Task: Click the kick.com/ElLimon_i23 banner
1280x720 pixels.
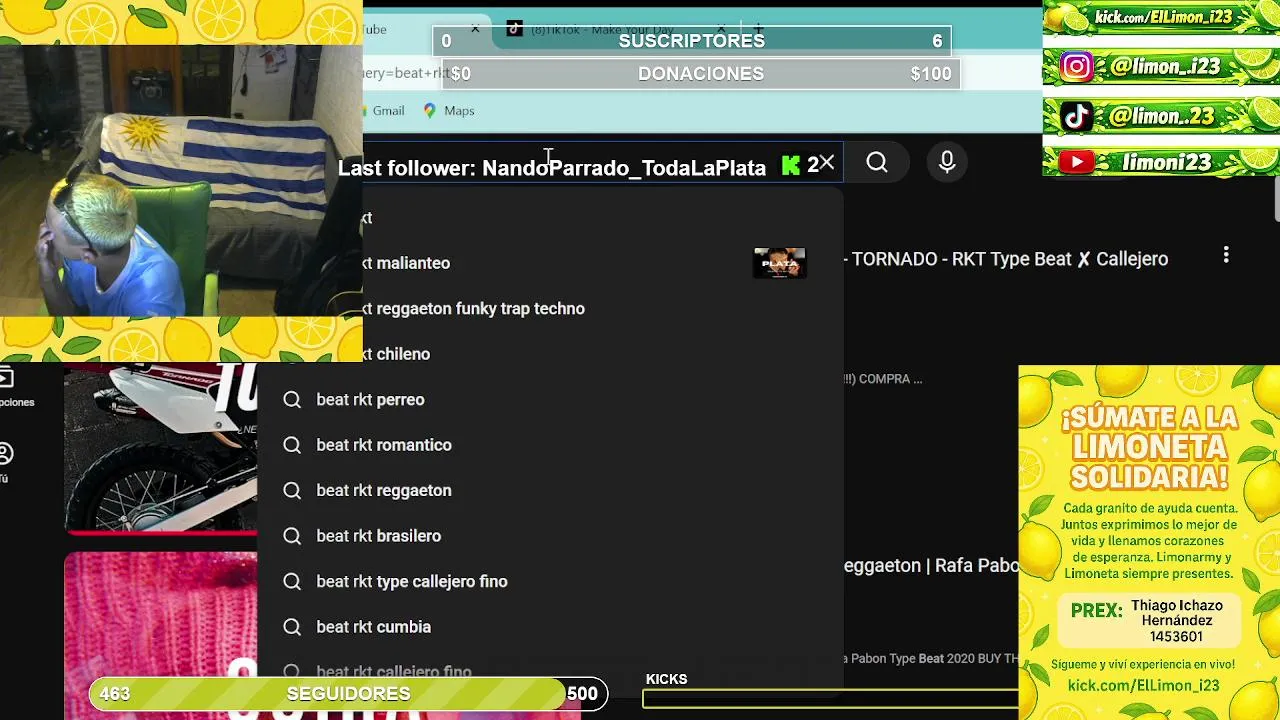Action: [1161, 18]
